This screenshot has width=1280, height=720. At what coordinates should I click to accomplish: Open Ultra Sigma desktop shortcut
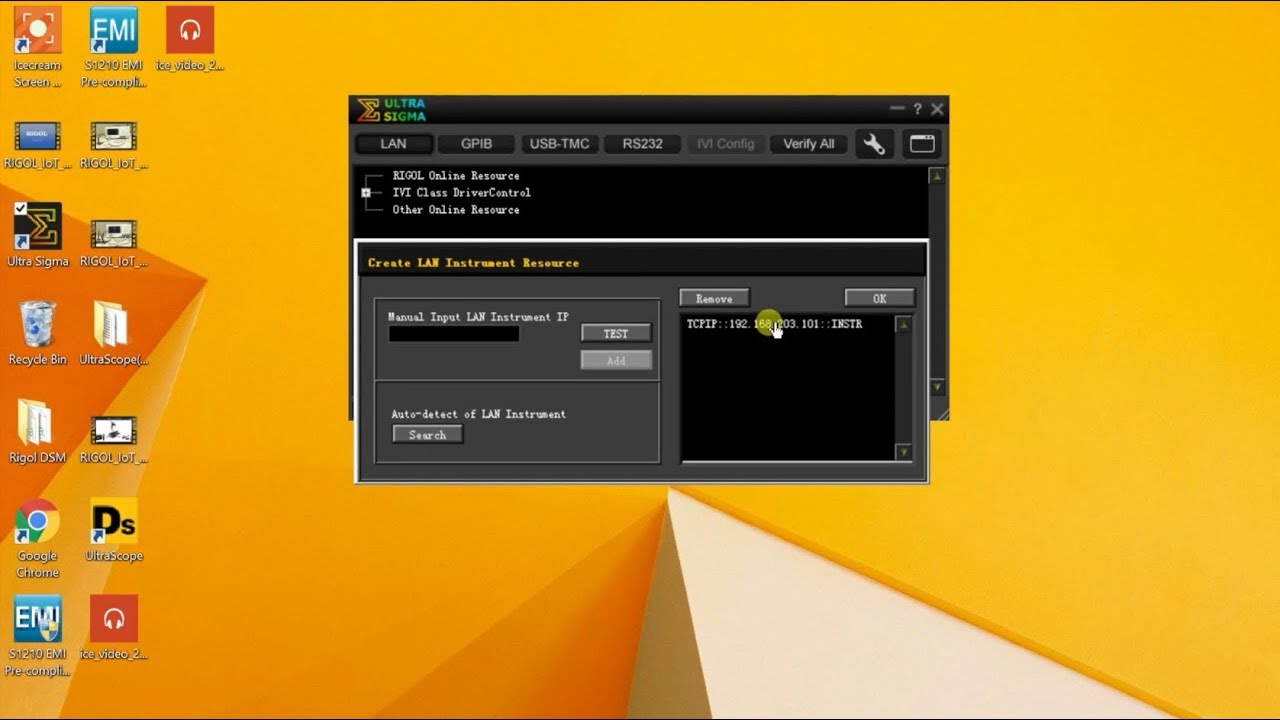coord(38,235)
